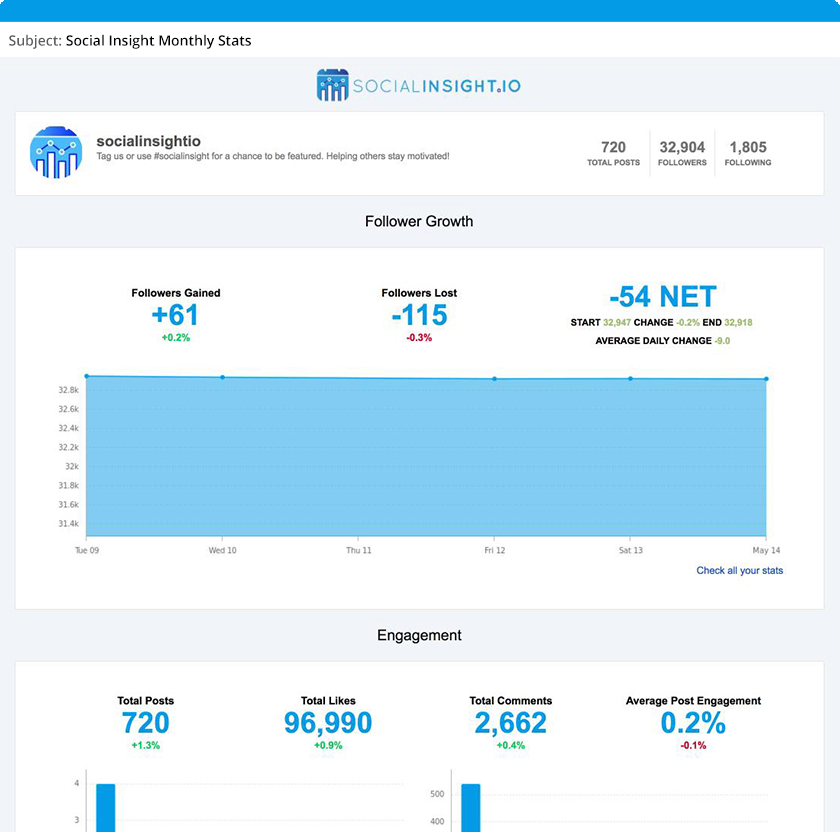
Task: Select the Follower Growth section header
Action: coord(419,221)
